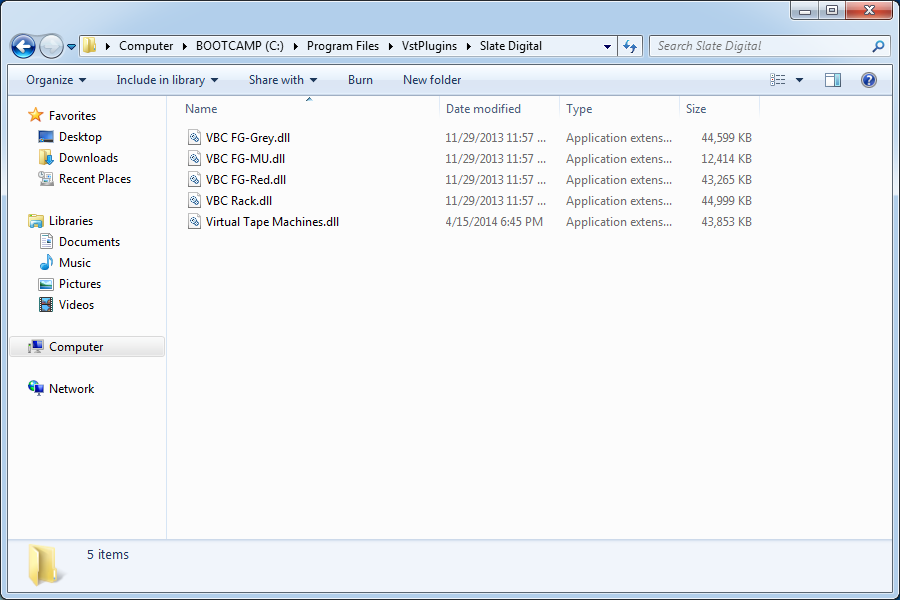Create a New folder
The image size is (900, 600).
pyautogui.click(x=432, y=80)
